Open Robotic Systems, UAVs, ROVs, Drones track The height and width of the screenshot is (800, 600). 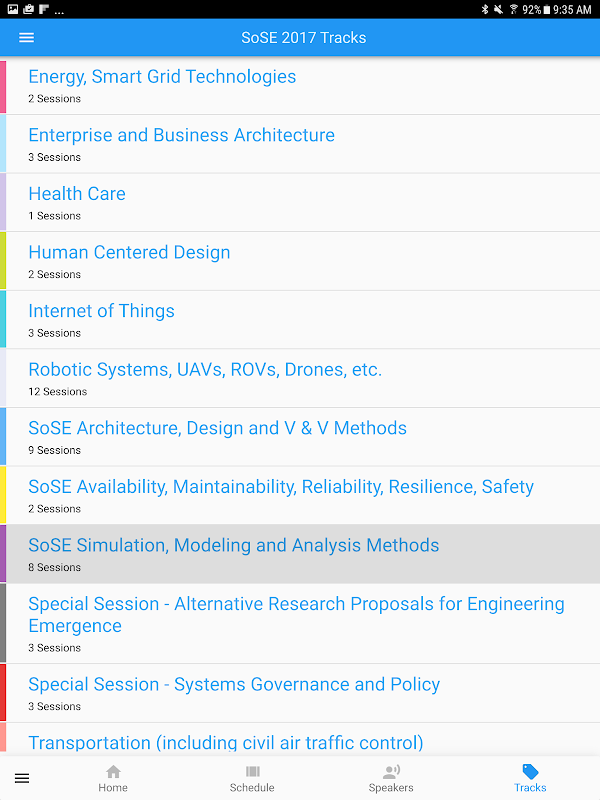205,370
